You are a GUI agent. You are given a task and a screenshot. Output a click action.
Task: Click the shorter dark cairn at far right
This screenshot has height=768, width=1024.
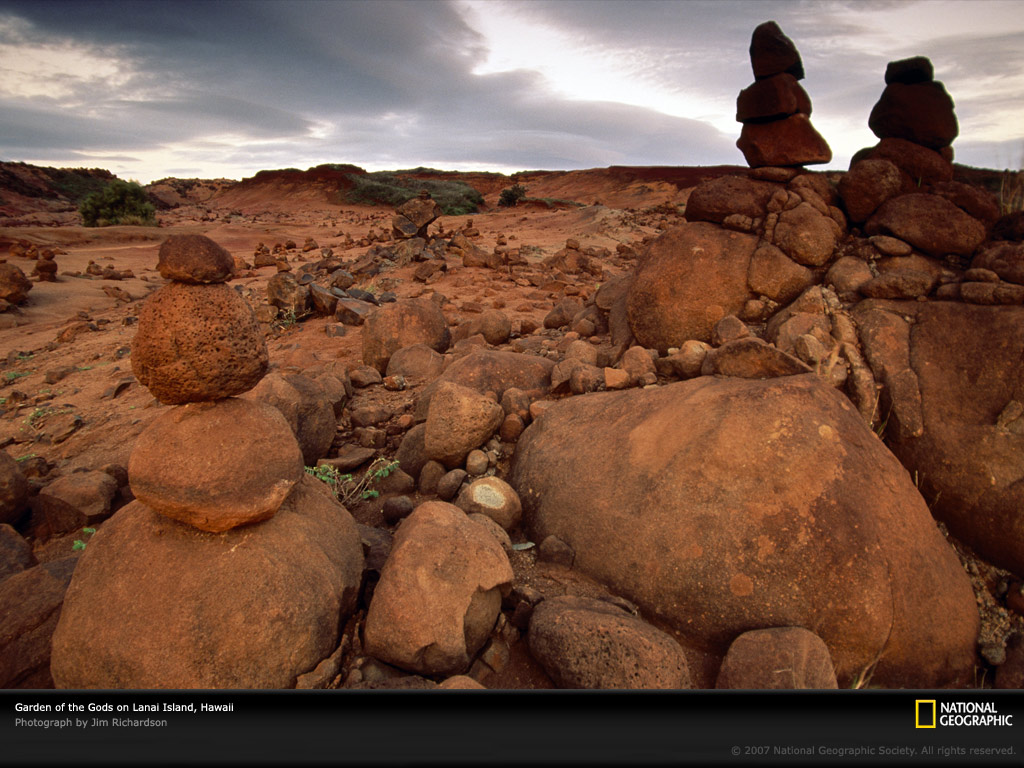tap(912, 110)
